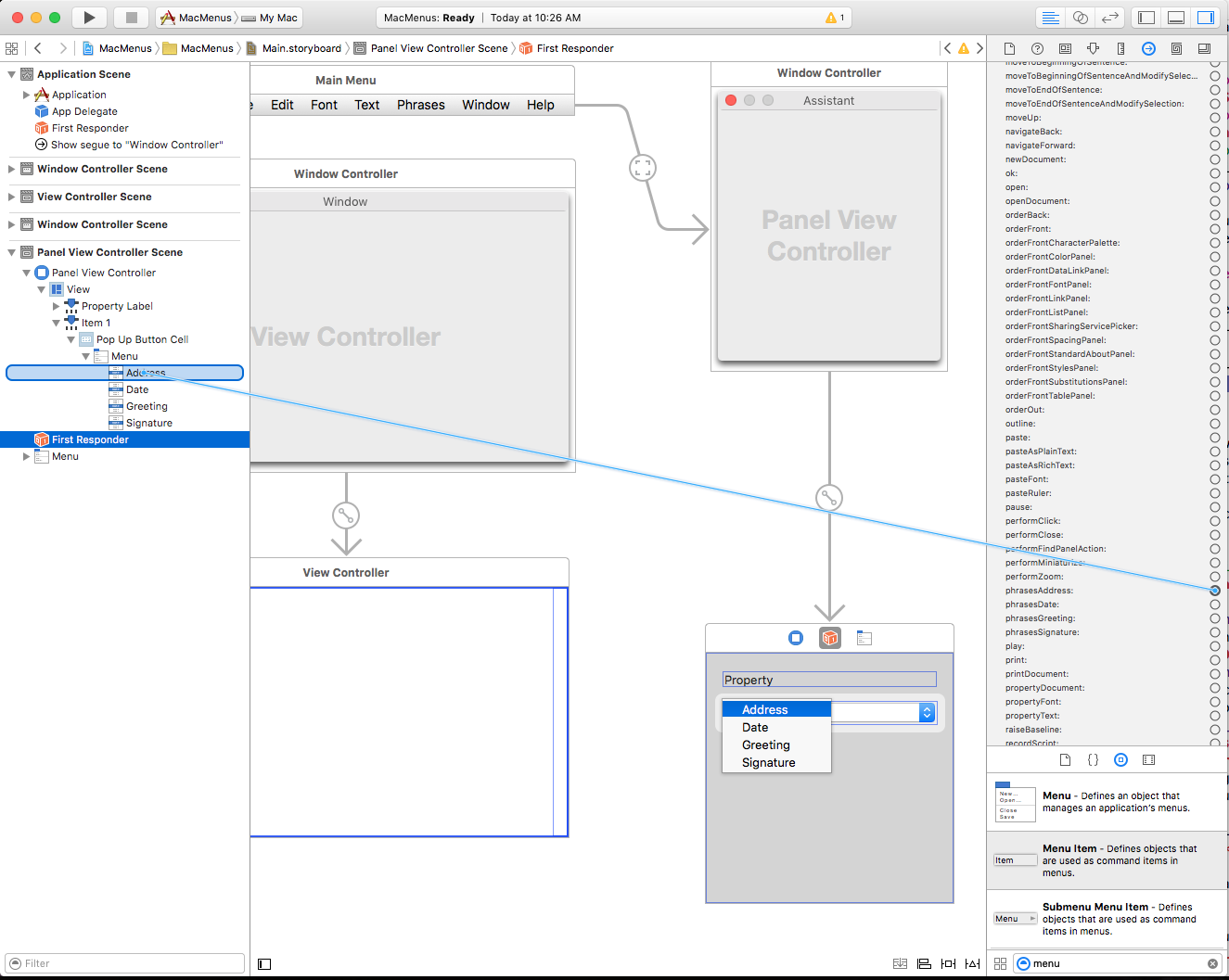Viewport: 1229px width, 980px height.
Task: Open the Identity inspector
Action: pos(1065,48)
